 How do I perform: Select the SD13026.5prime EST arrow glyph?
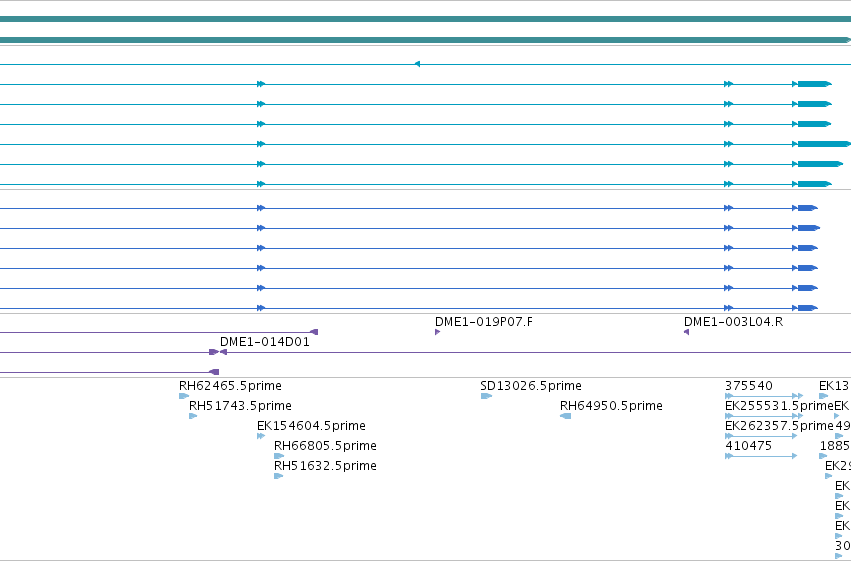486,396
